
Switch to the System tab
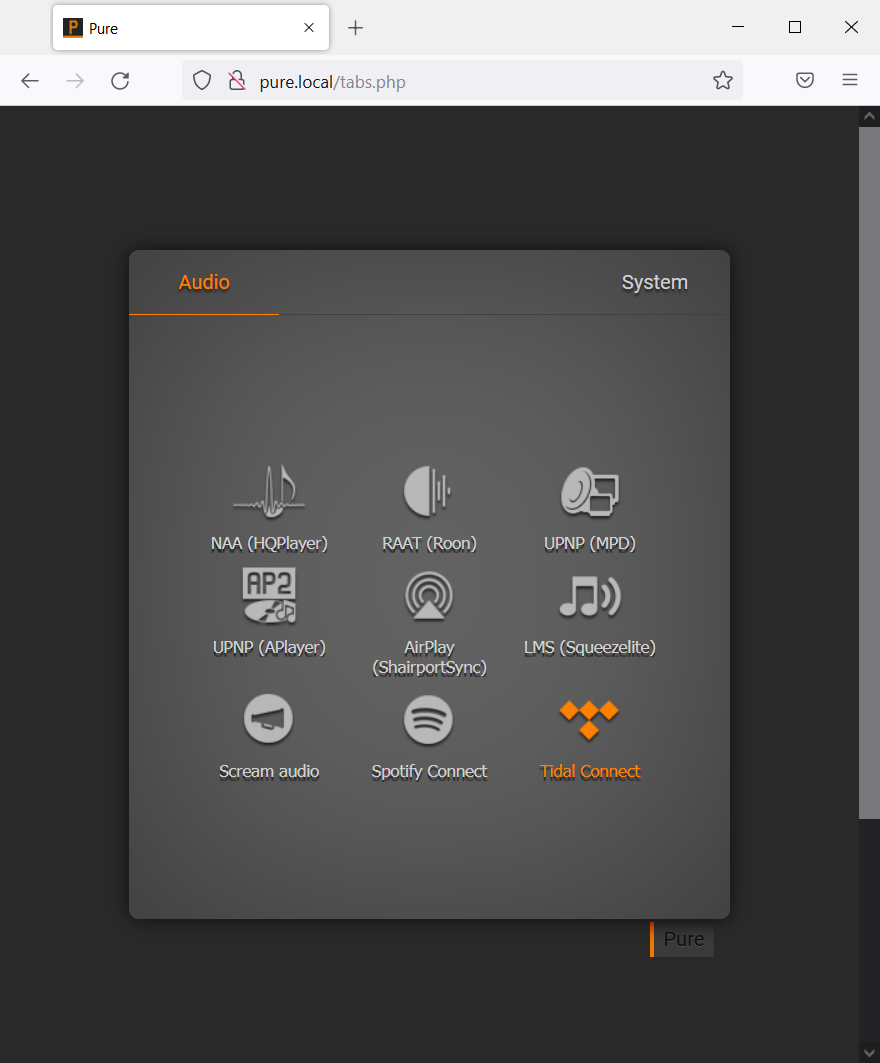point(654,282)
